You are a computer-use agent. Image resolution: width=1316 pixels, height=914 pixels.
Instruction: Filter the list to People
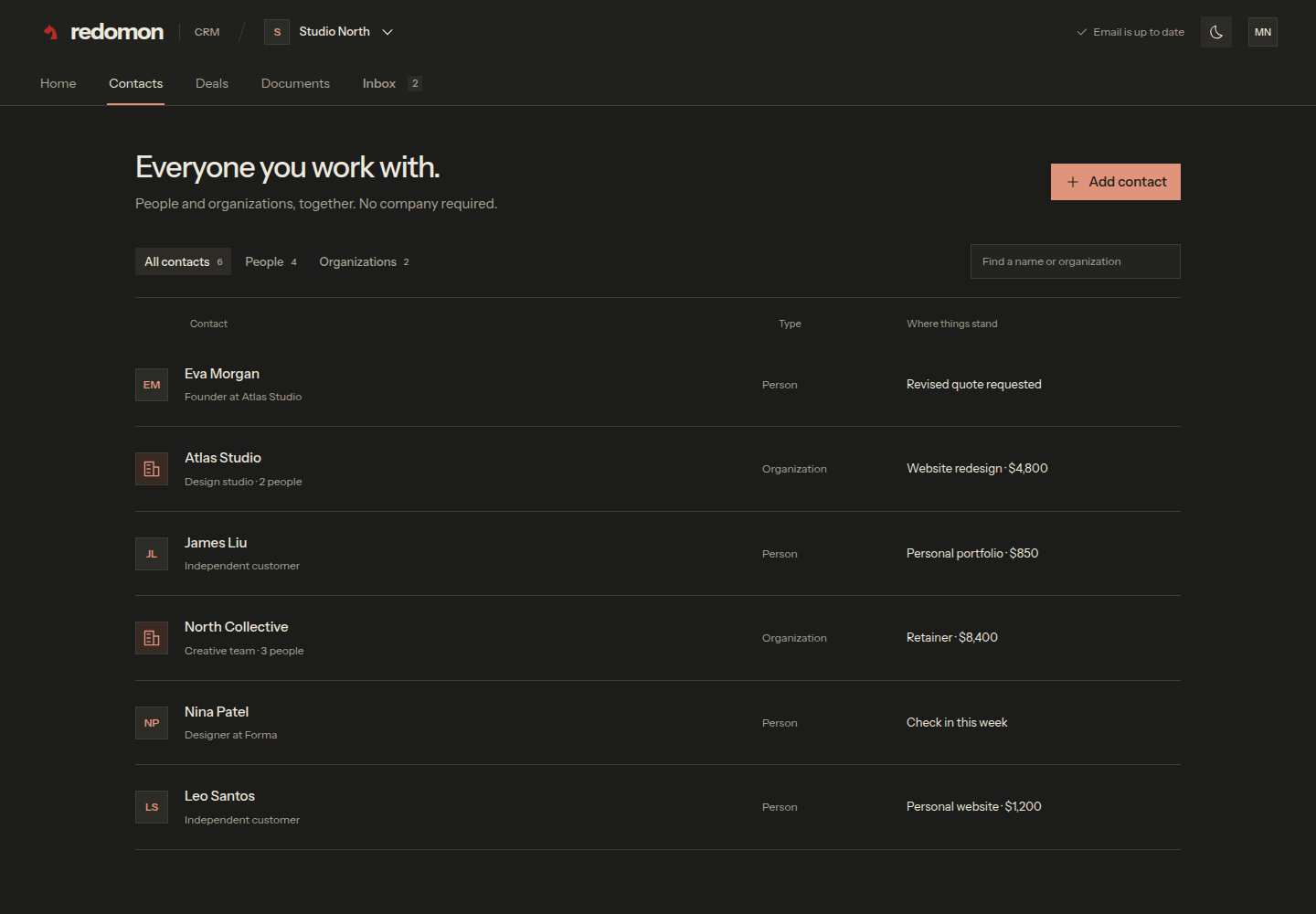click(271, 261)
